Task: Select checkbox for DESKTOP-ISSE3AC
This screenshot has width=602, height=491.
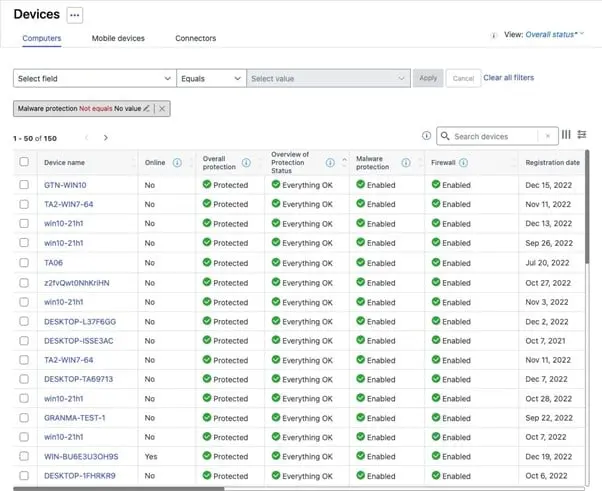Action: click(x=24, y=341)
